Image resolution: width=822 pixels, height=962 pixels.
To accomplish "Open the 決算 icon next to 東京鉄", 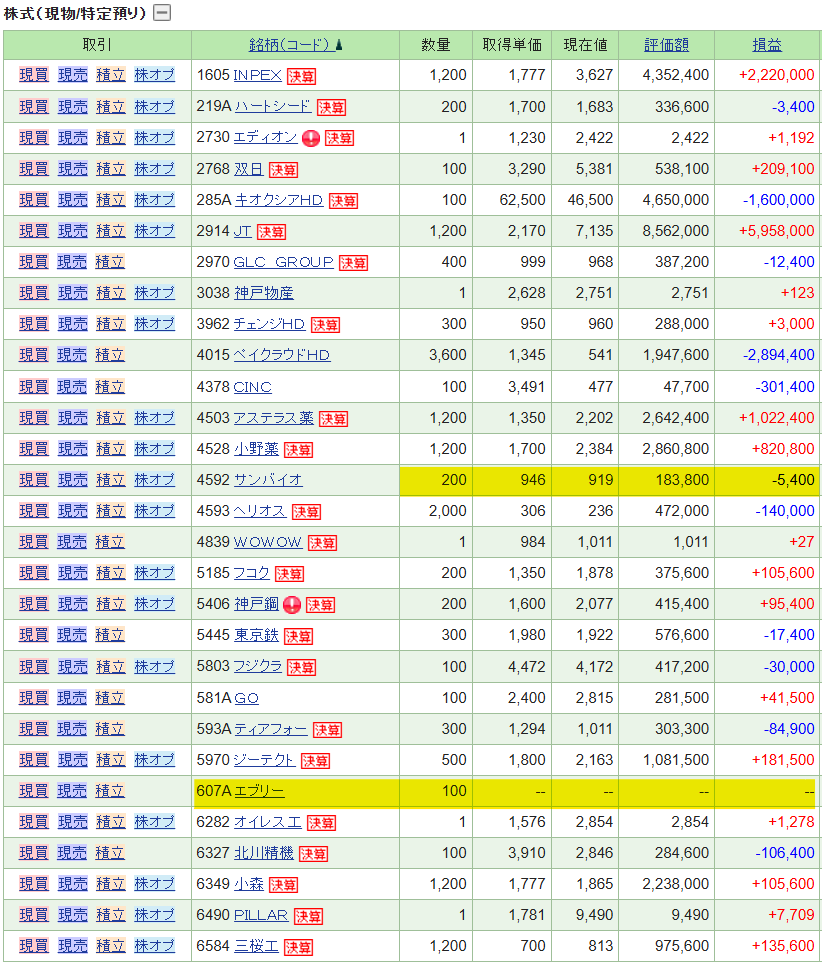I will click(299, 636).
